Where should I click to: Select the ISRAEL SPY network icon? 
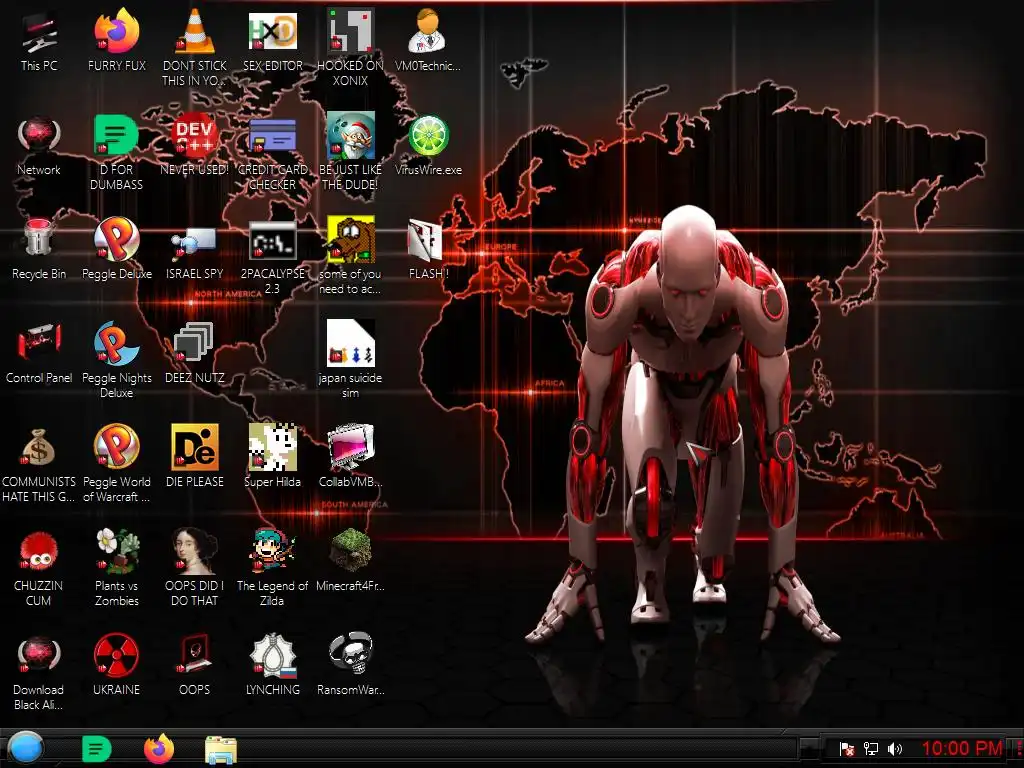pos(195,240)
